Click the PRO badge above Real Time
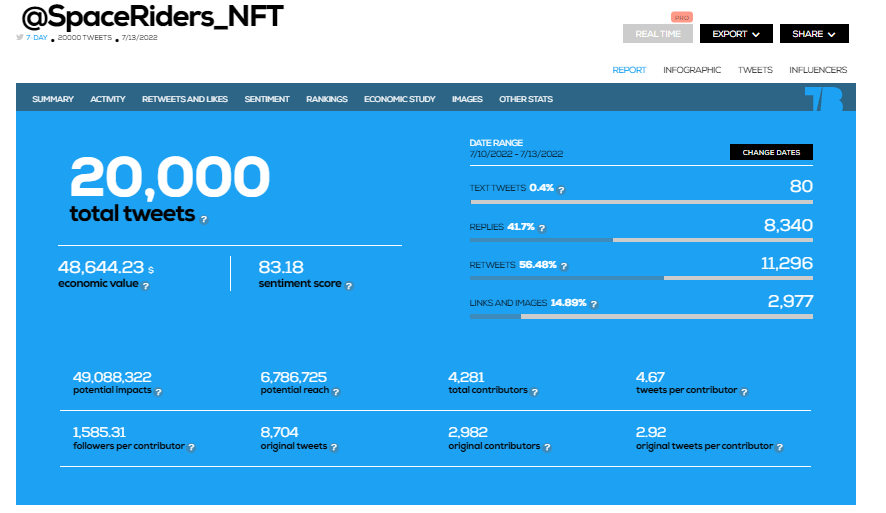Screen dimensions: 886x513 682,18
